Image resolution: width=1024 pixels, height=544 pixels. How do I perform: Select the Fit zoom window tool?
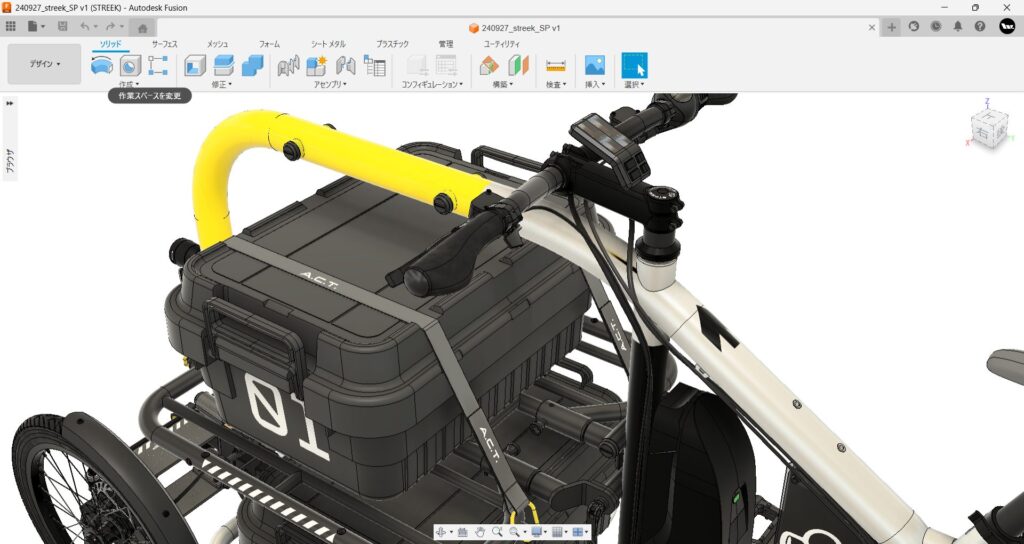514,532
